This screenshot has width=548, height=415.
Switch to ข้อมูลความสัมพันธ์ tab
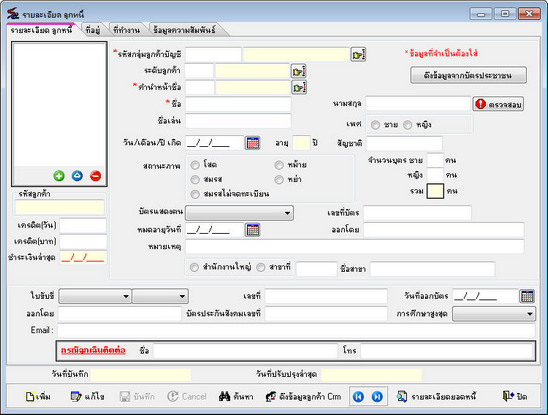pos(184,30)
